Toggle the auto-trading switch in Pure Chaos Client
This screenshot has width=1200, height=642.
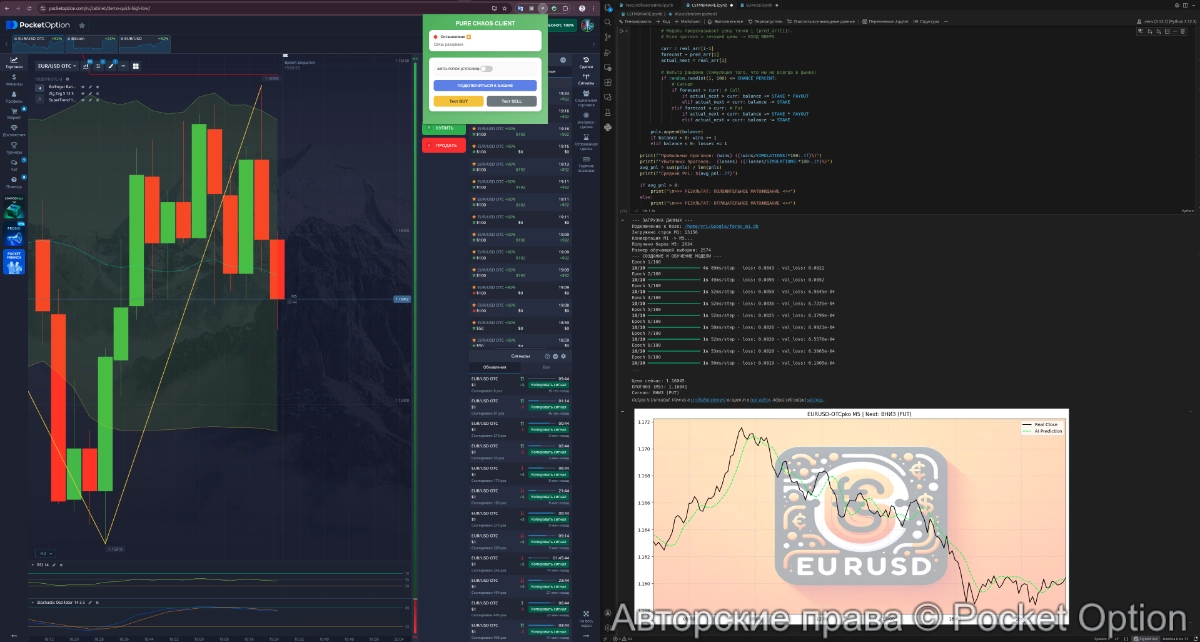(x=487, y=69)
